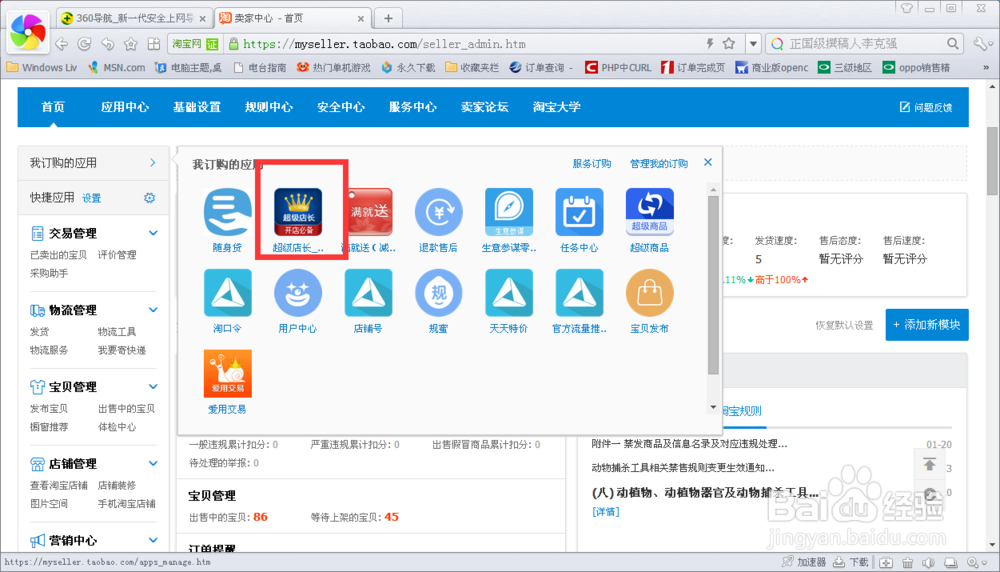Click the browser search input box
The image size is (1000, 572).
tap(864, 43)
